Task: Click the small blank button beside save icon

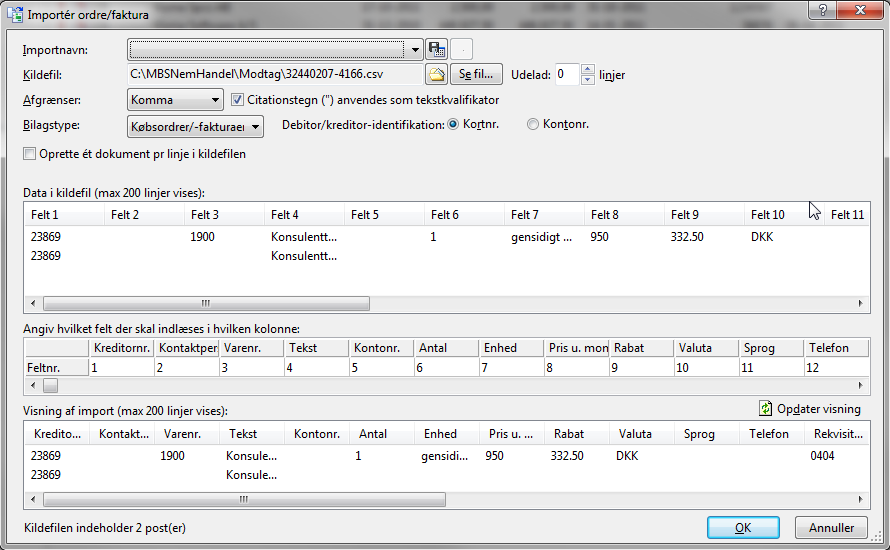Action: (462, 50)
